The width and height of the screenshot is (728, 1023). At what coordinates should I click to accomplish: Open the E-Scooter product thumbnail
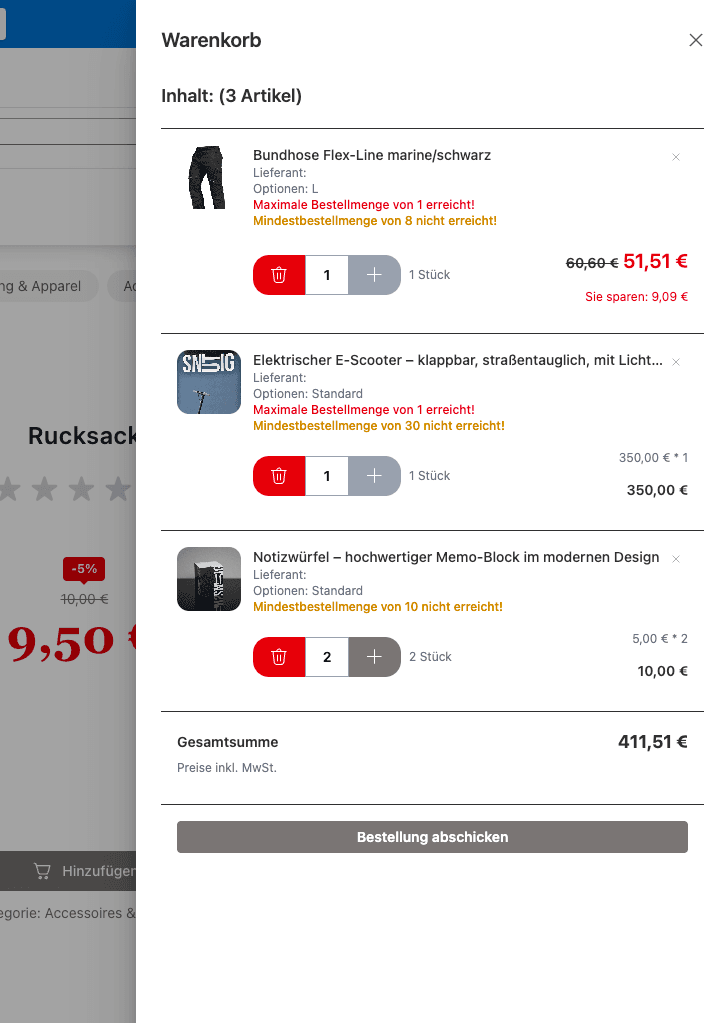[x=208, y=382]
